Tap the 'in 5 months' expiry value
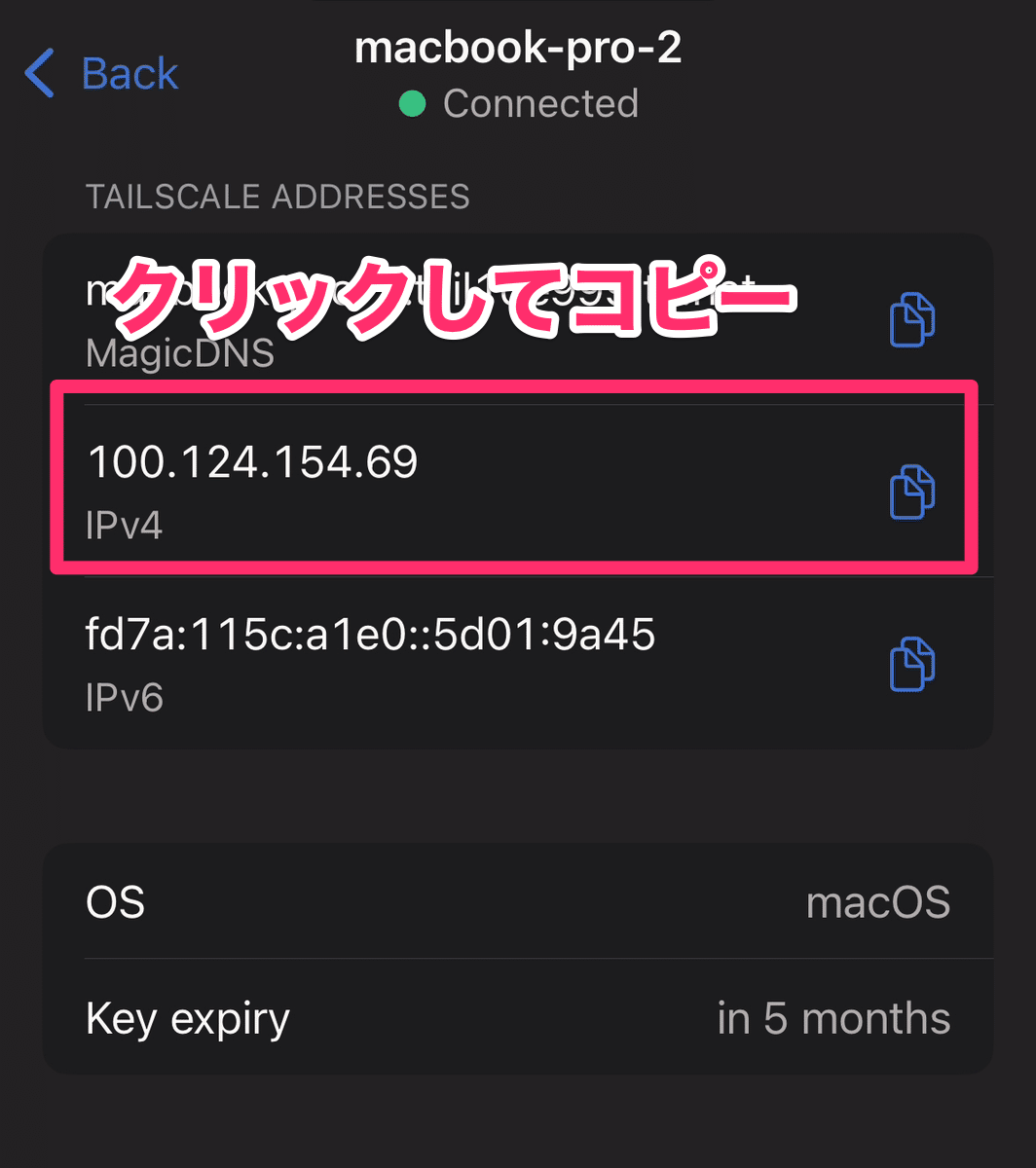This screenshot has width=1036, height=1168. point(833,1018)
